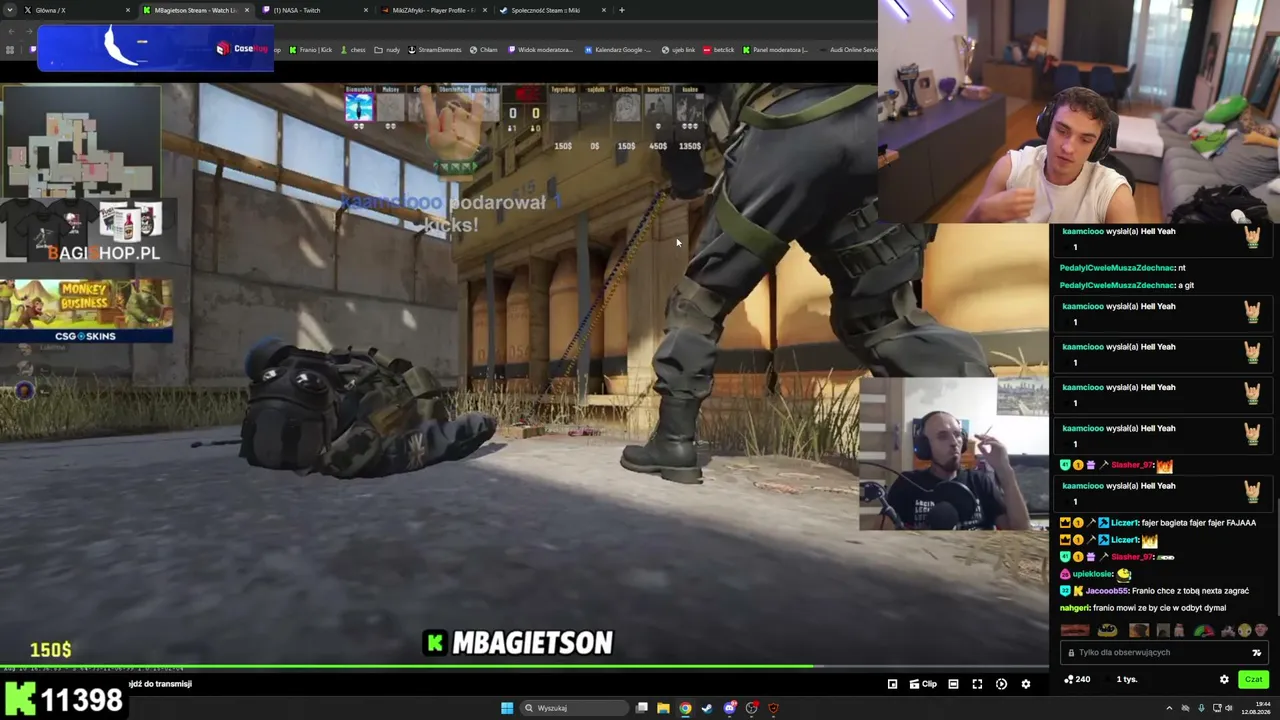Select the yellow frog quick emote
This screenshot has width=1280, height=720.
(x=1107, y=630)
